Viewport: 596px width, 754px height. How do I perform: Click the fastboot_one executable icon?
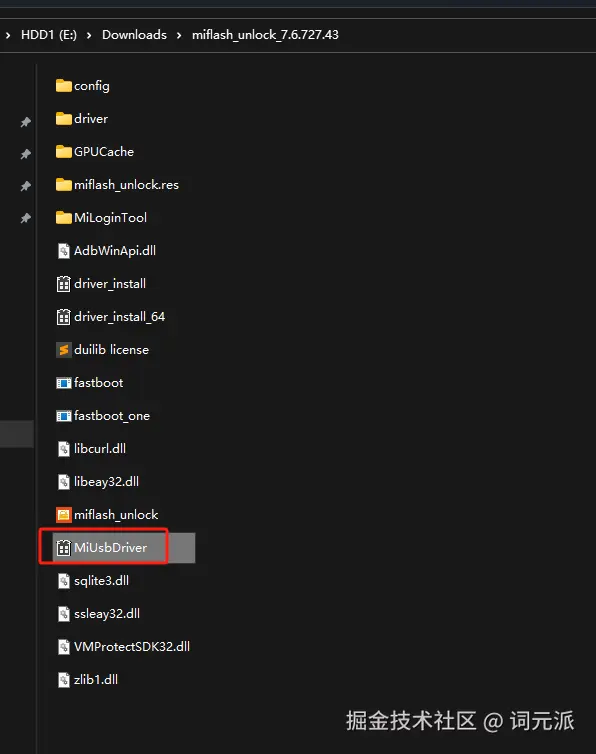tap(63, 416)
